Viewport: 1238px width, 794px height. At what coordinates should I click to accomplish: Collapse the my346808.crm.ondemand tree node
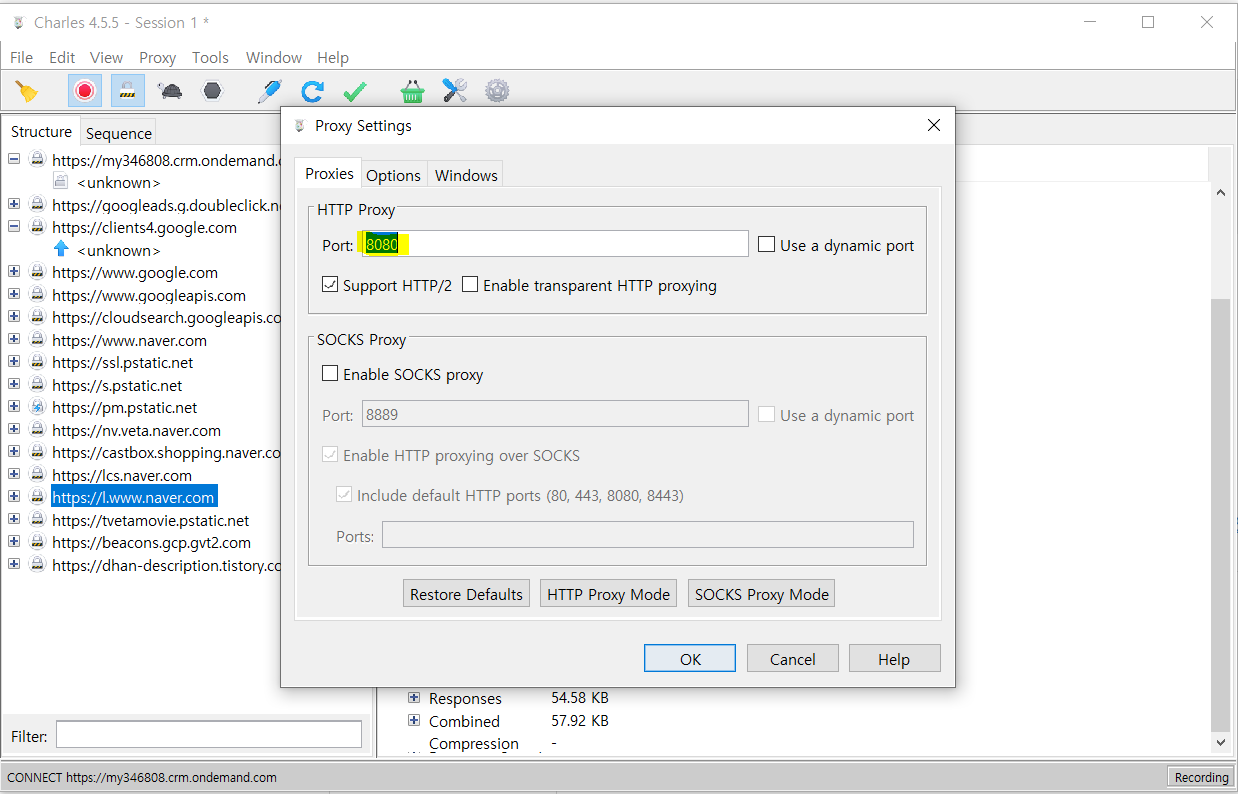(x=14, y=159)
